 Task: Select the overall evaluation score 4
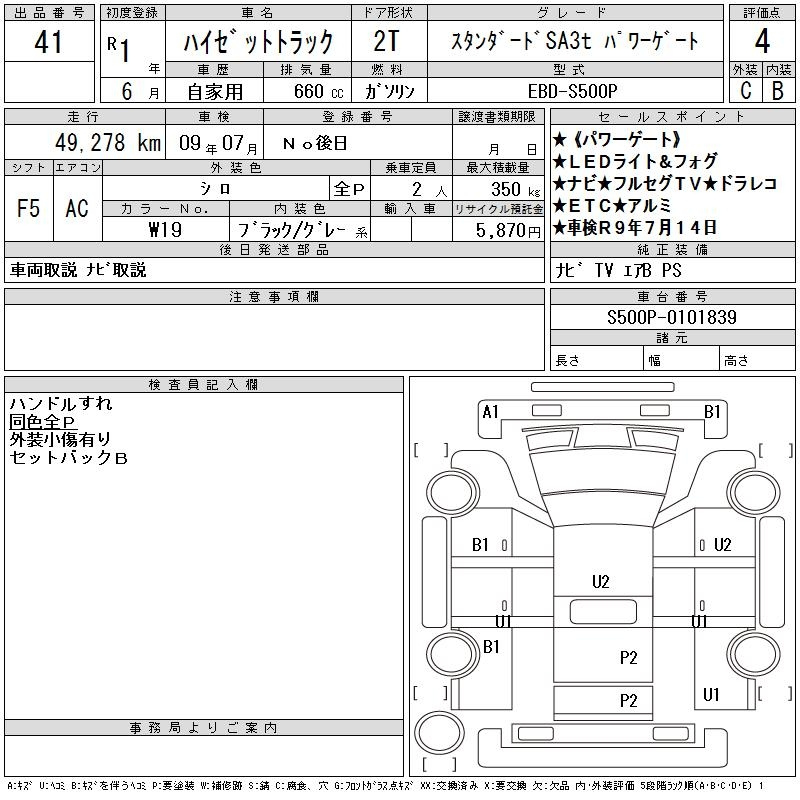coord(762,41)
